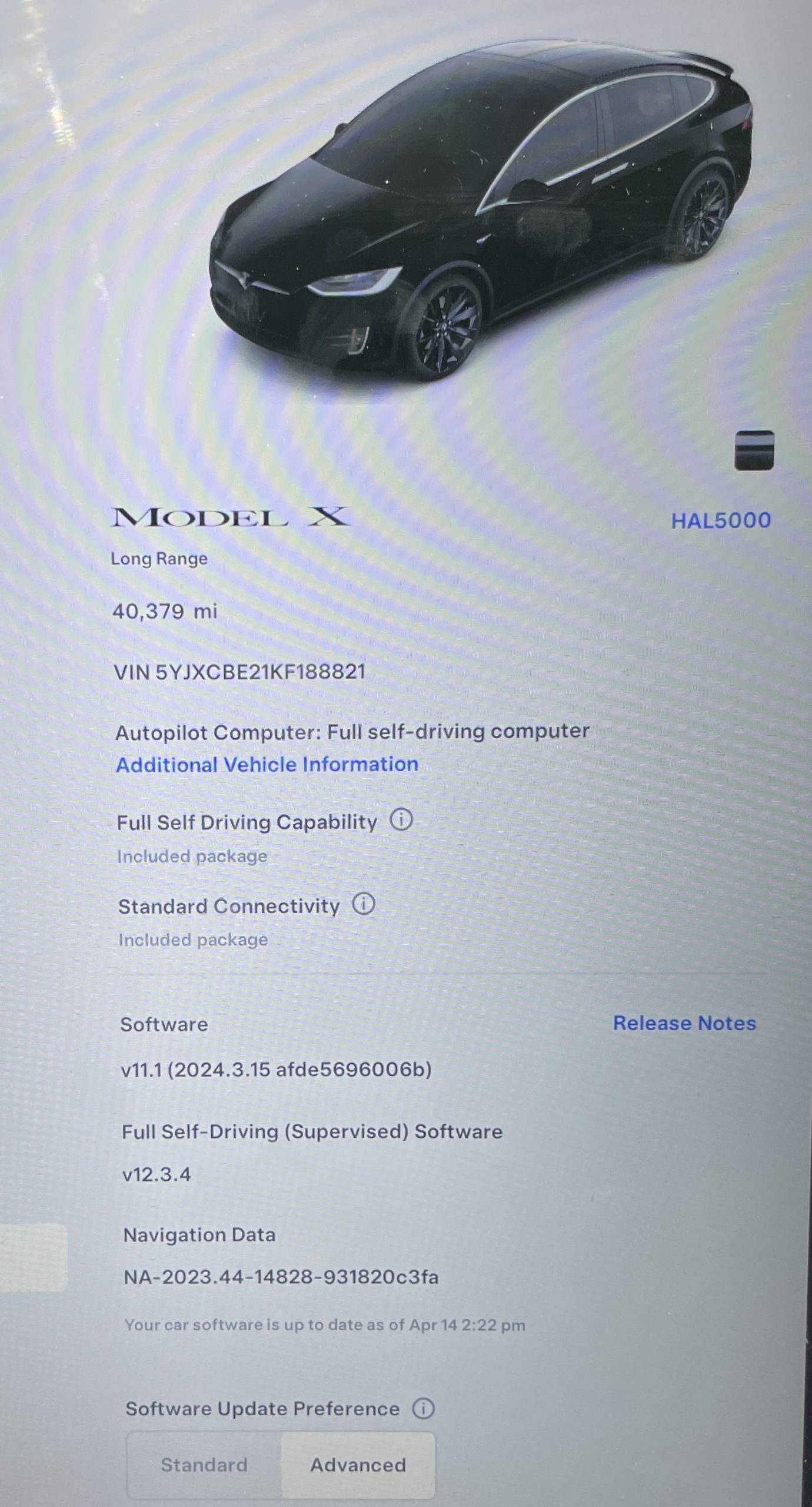Click the black vehicle paint color icon
Image resolution: width=812 pixels, height=1507 pixels.
754,450
